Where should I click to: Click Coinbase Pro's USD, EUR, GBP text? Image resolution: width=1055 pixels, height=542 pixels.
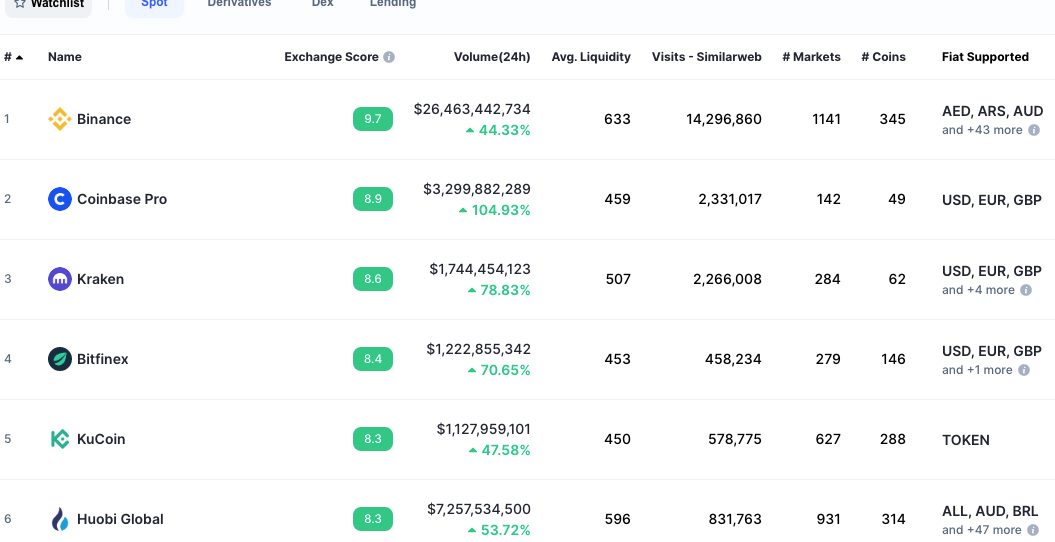click(x=992, y=200)
